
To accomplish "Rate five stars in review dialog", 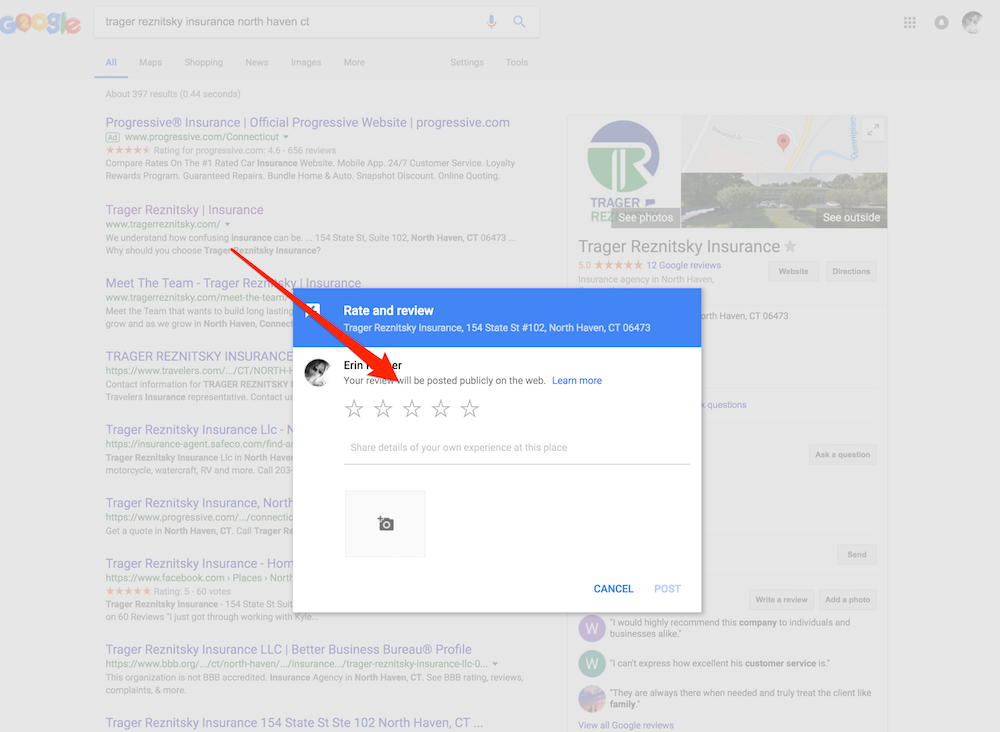I will point(470,409).
